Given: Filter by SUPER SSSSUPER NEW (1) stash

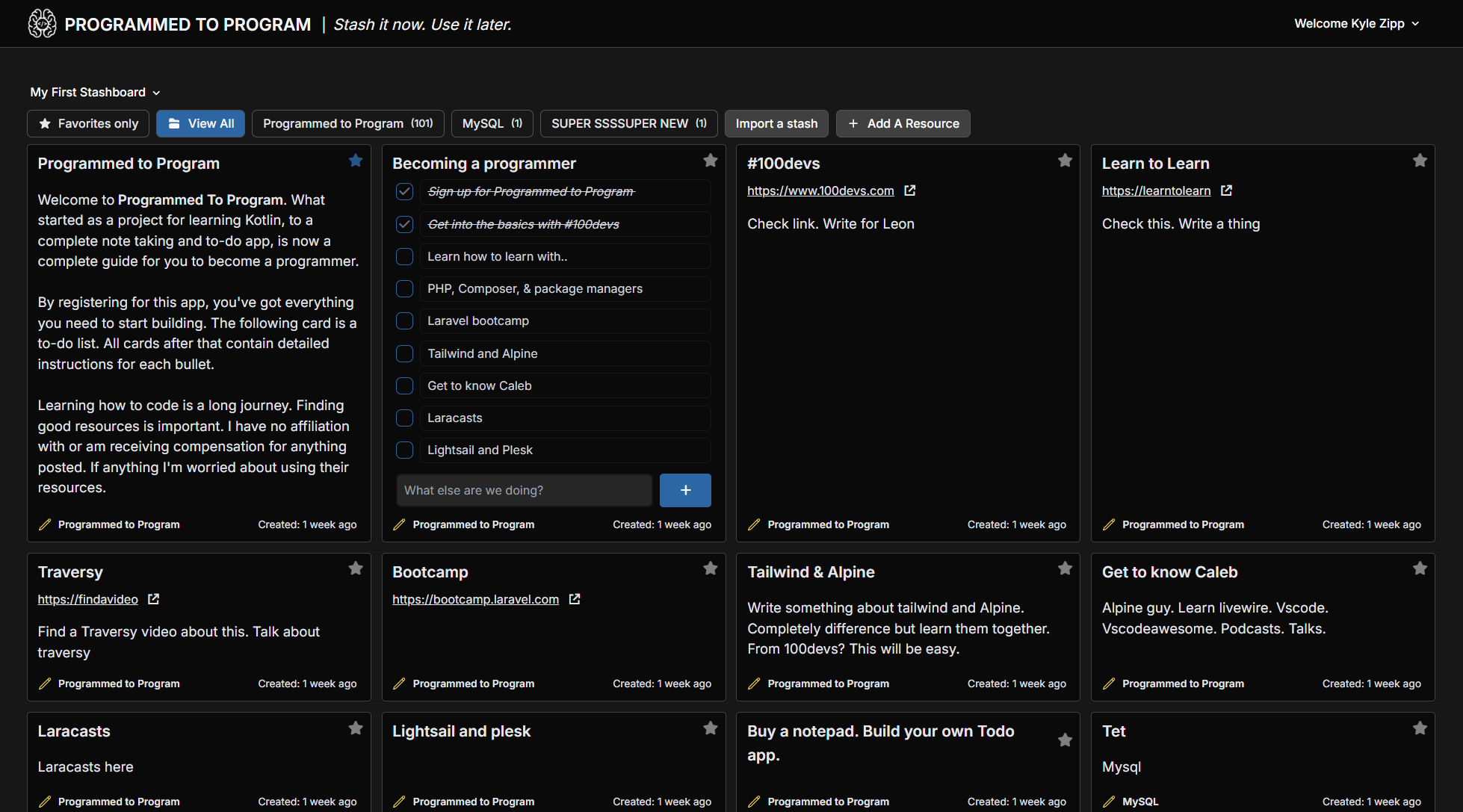Looking at the screenshot, I should click(629, 123).
